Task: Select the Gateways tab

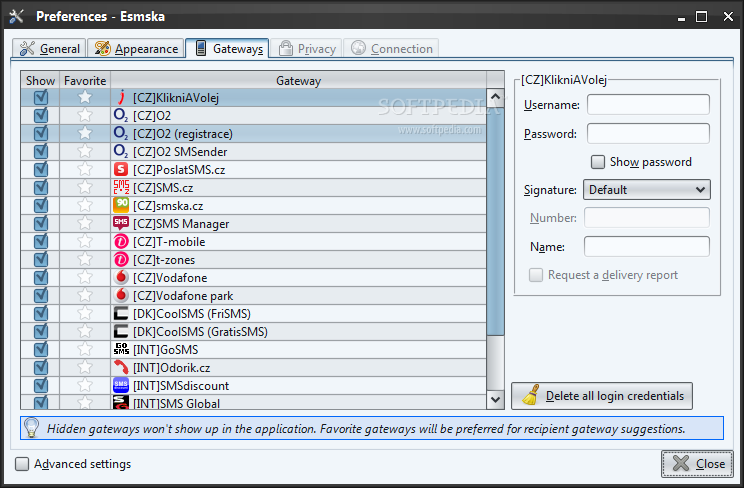Action: [227, 48]
